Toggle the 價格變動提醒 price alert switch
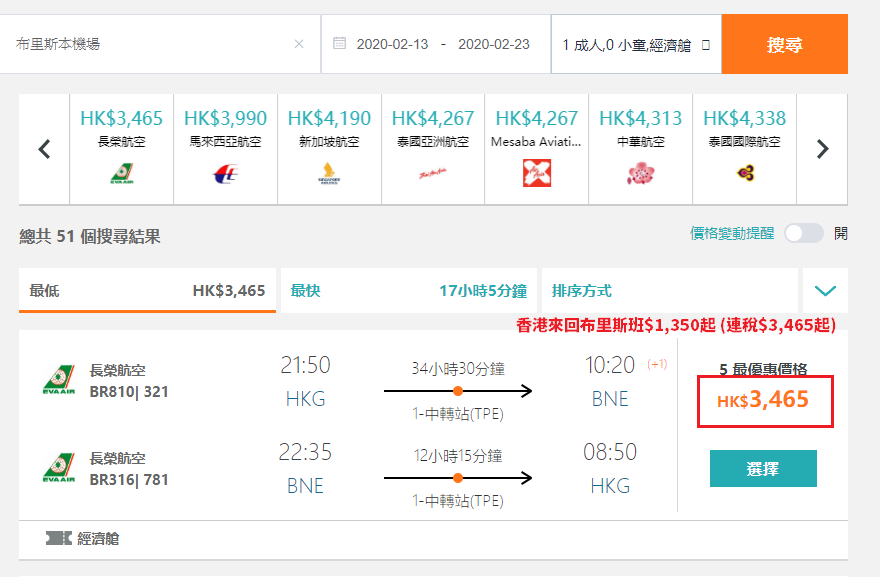This screenshot has height=577, width=880. coord(804,233)
